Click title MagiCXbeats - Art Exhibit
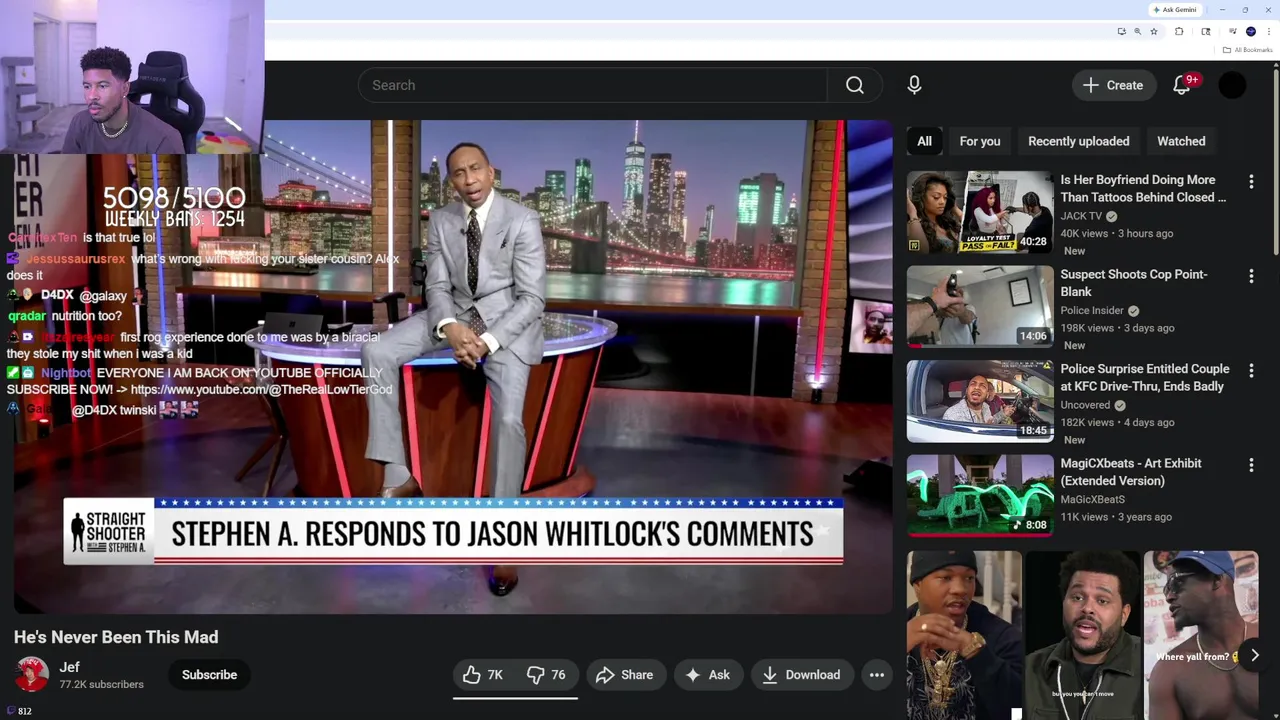 tap(1131, 472)
